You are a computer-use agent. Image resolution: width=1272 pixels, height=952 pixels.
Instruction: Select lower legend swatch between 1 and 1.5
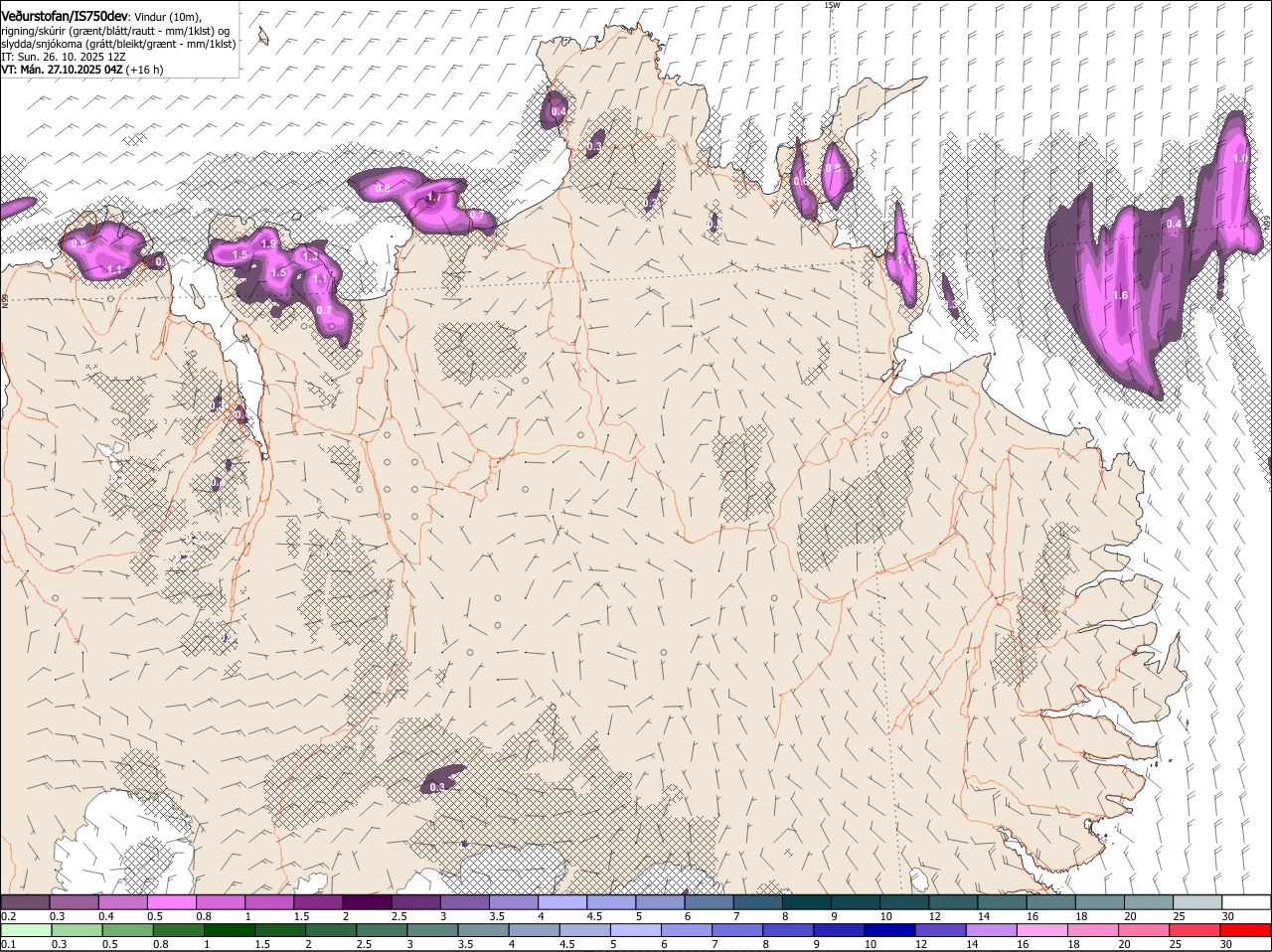click(230, 930)
